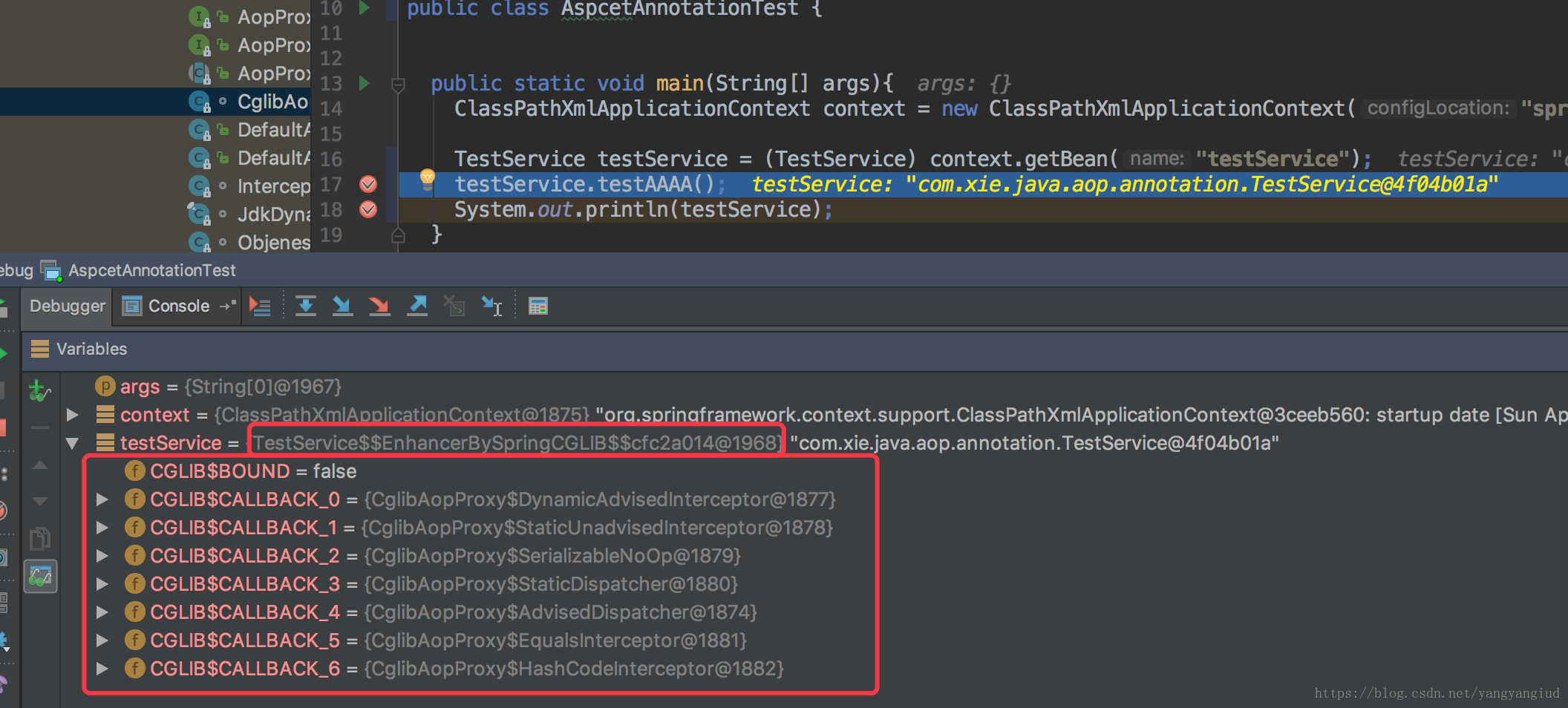The height and width of the screenshot is (708, 1568).
Task: Click the Variables panel header icon
Action: pyautogui.click(x=40, y=349)
